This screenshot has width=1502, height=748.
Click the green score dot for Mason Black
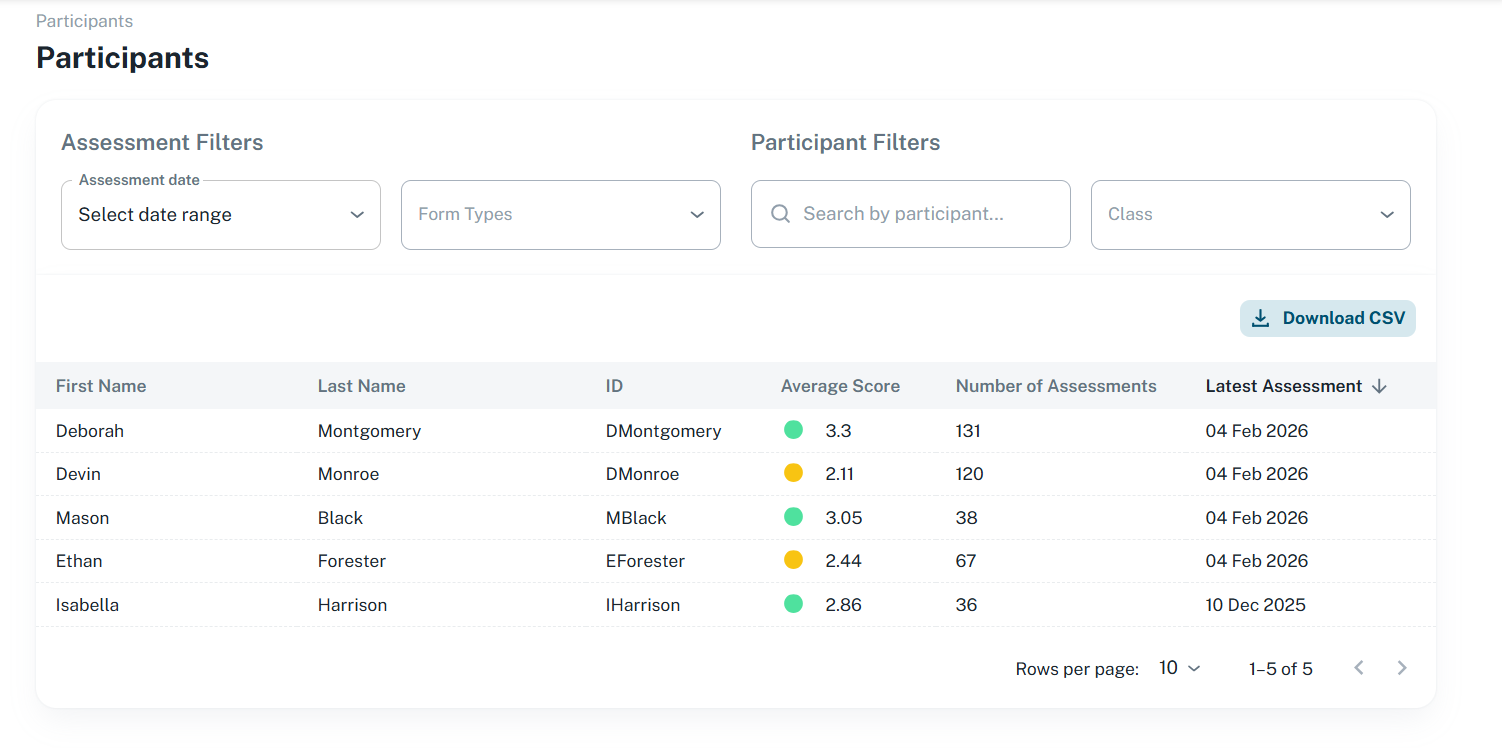coord(793,517)
